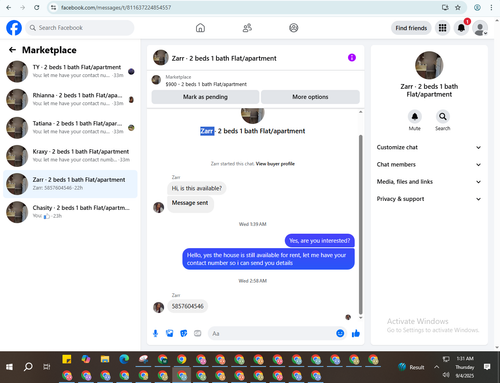The height and width of the screenshot is (383, 500).
Task: Click the Result tray item
Action: (x=411, y=367)
